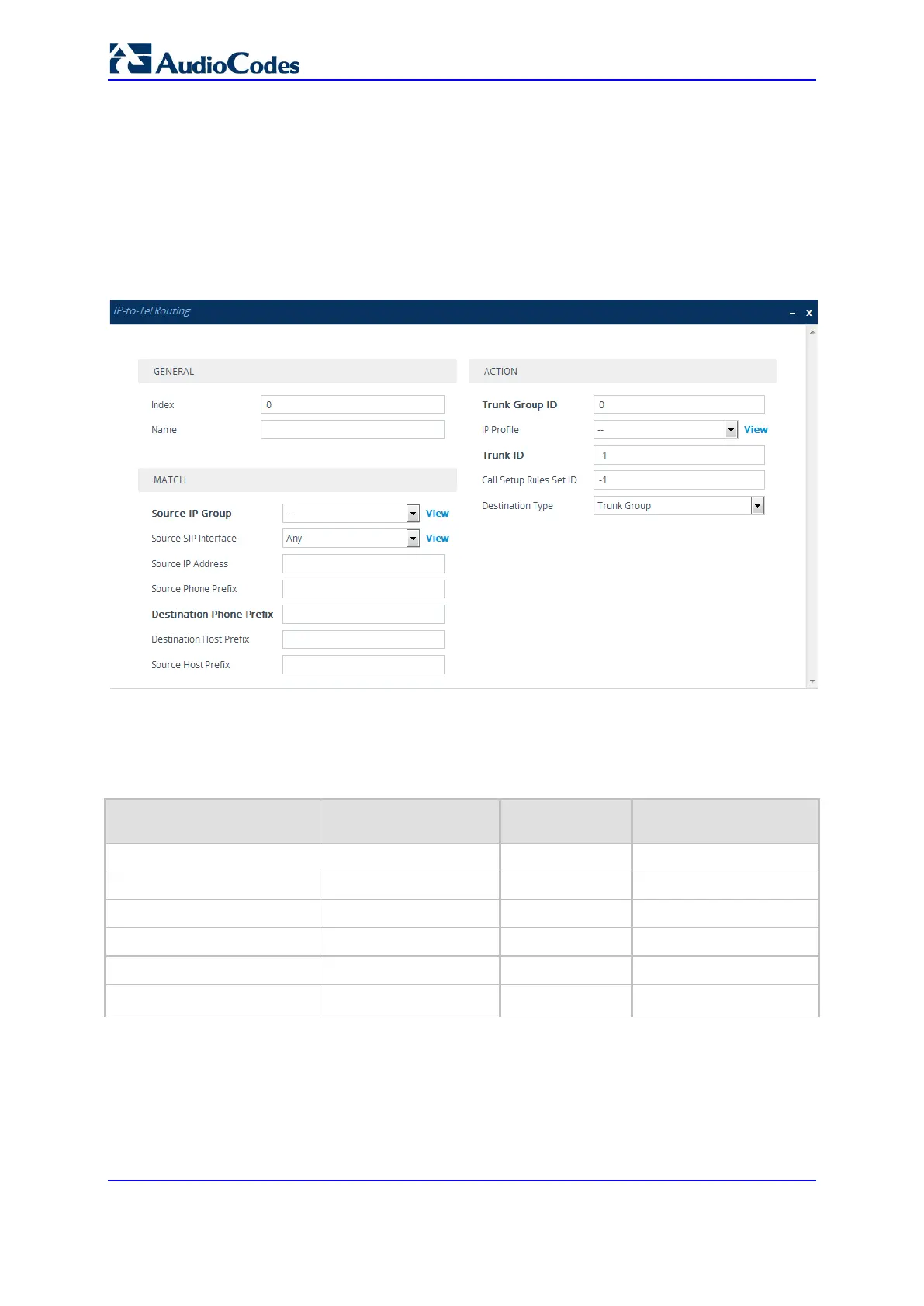924x1306 pixels.
Task: Click the Name input field
Action: click(352, 430)
